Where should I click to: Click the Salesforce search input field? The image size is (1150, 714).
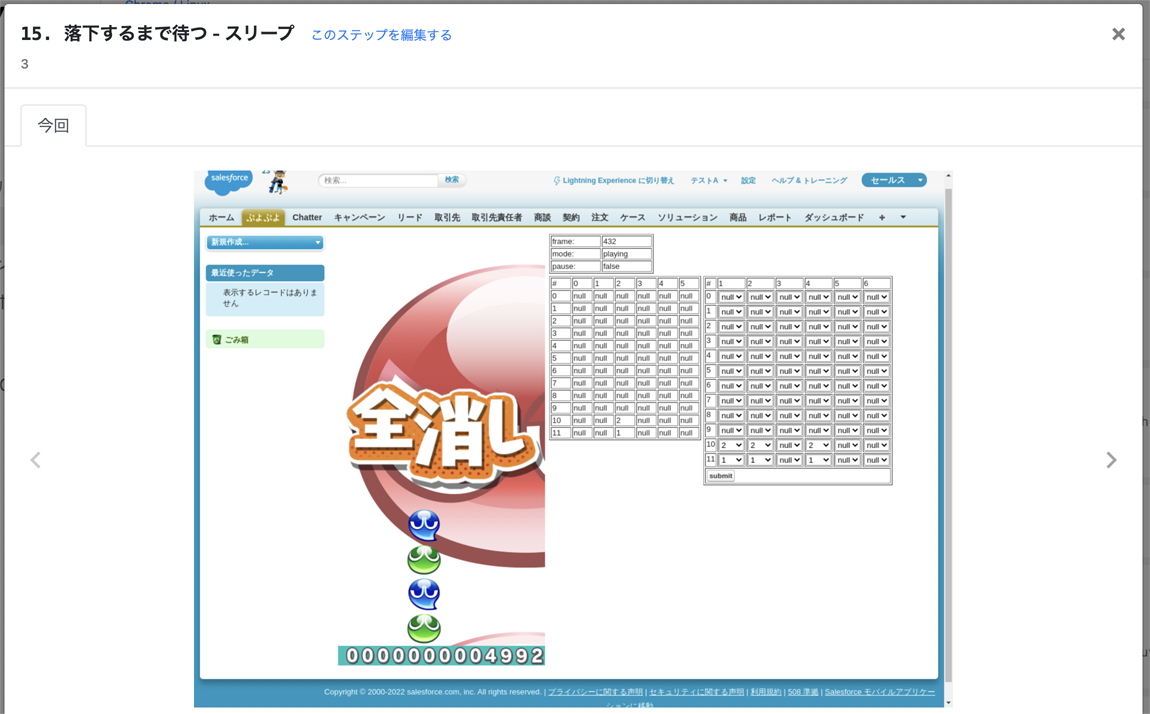378,180
